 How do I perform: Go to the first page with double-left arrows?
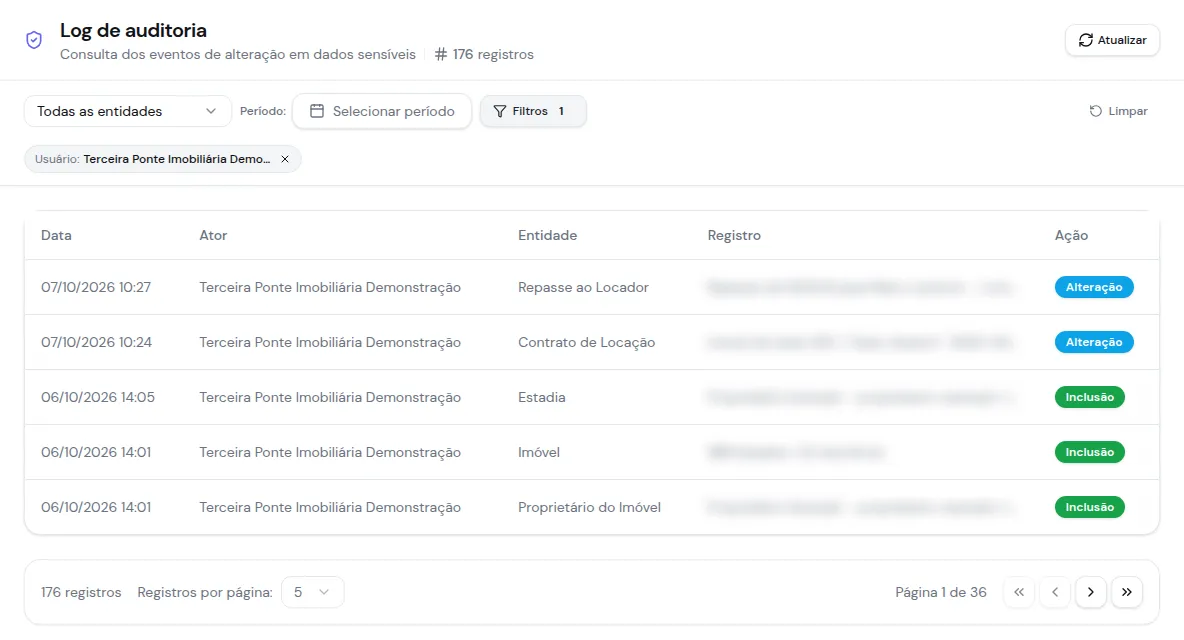point(1019,592)
